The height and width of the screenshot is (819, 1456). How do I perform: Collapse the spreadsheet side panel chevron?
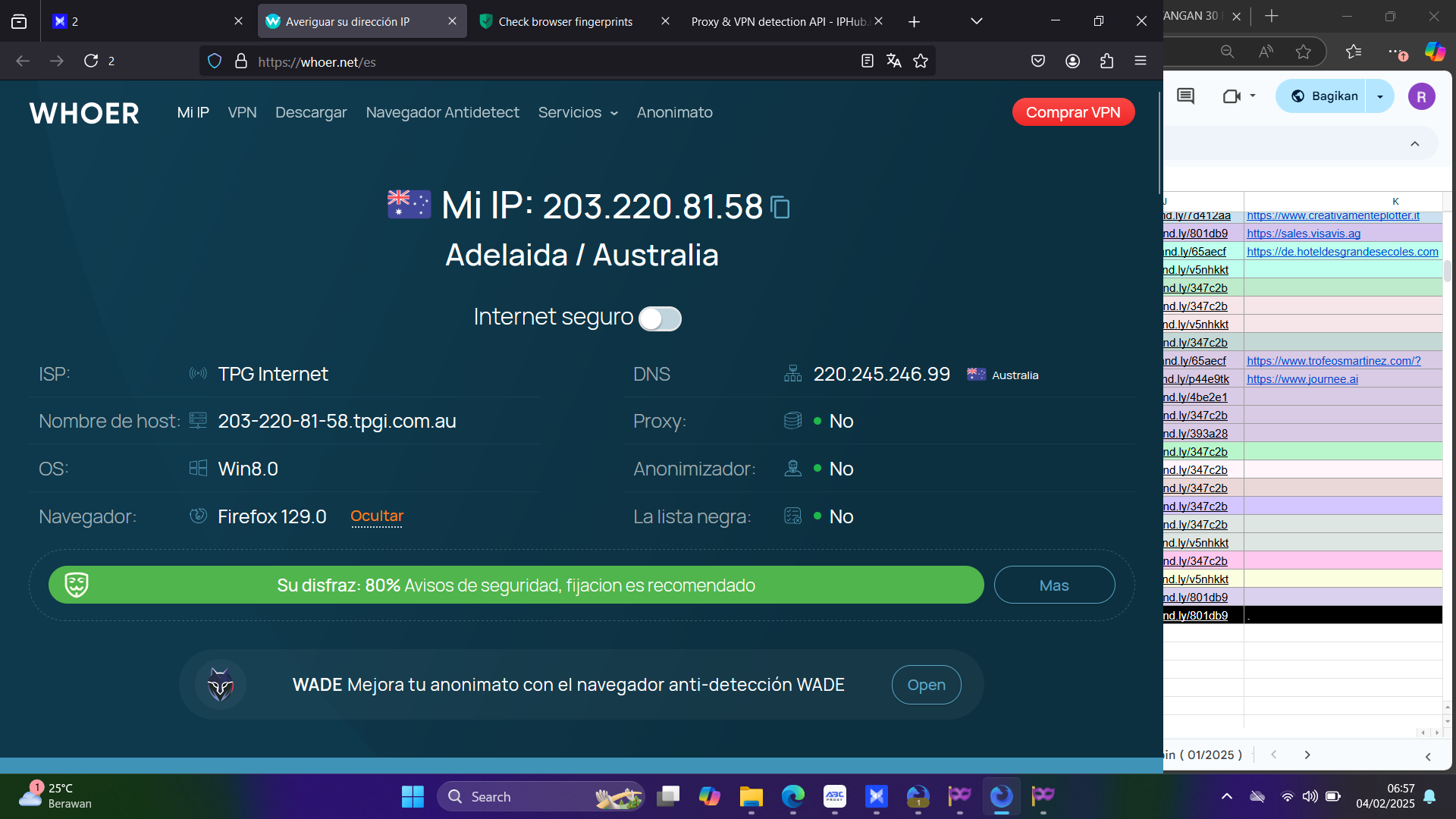coord(1428,756)
